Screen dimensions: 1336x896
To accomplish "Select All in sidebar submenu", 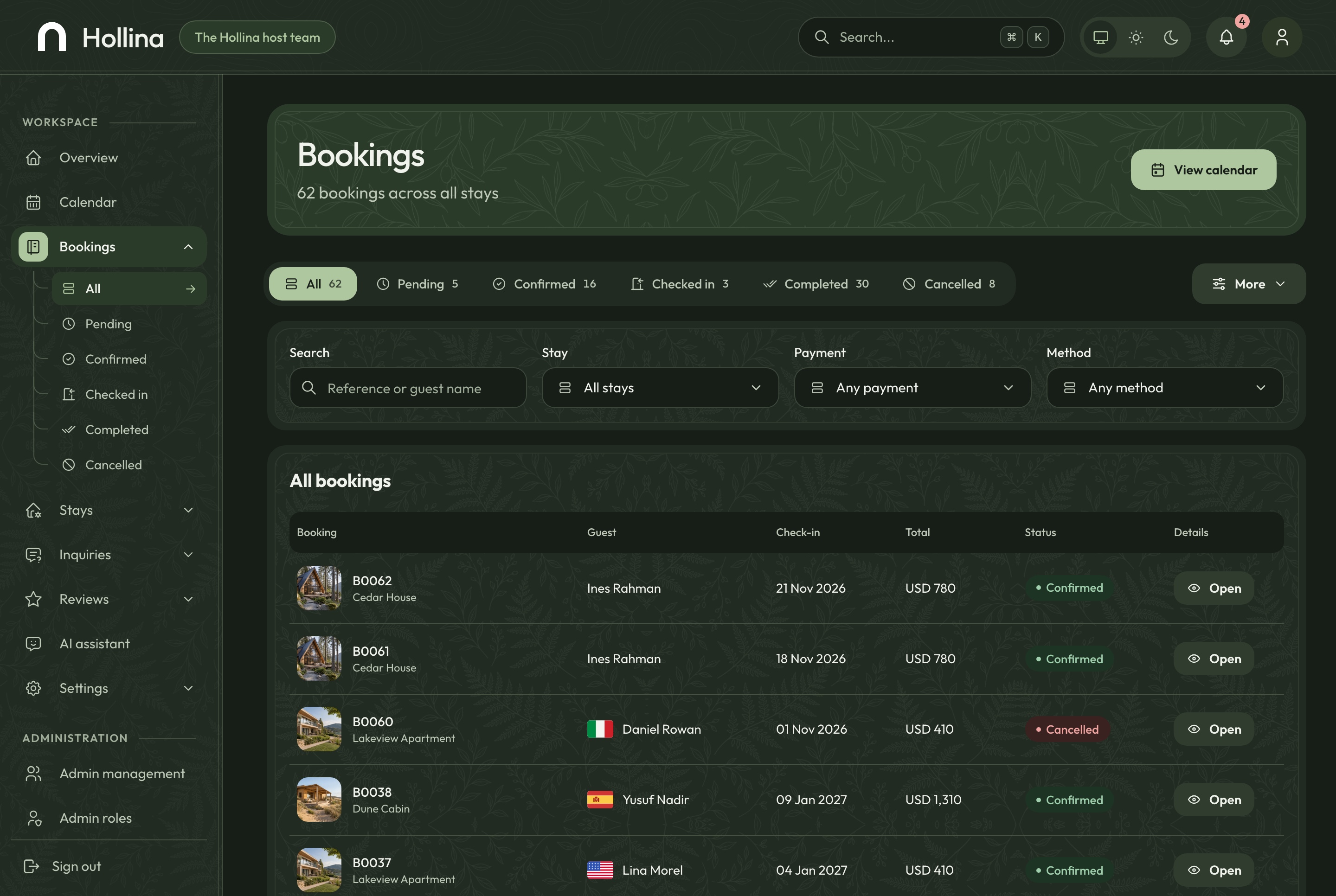I will tap(129, 288).
